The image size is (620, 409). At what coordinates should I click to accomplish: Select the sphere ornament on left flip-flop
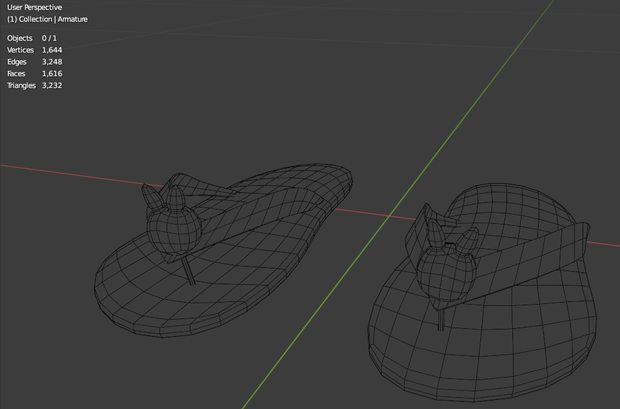174,231
